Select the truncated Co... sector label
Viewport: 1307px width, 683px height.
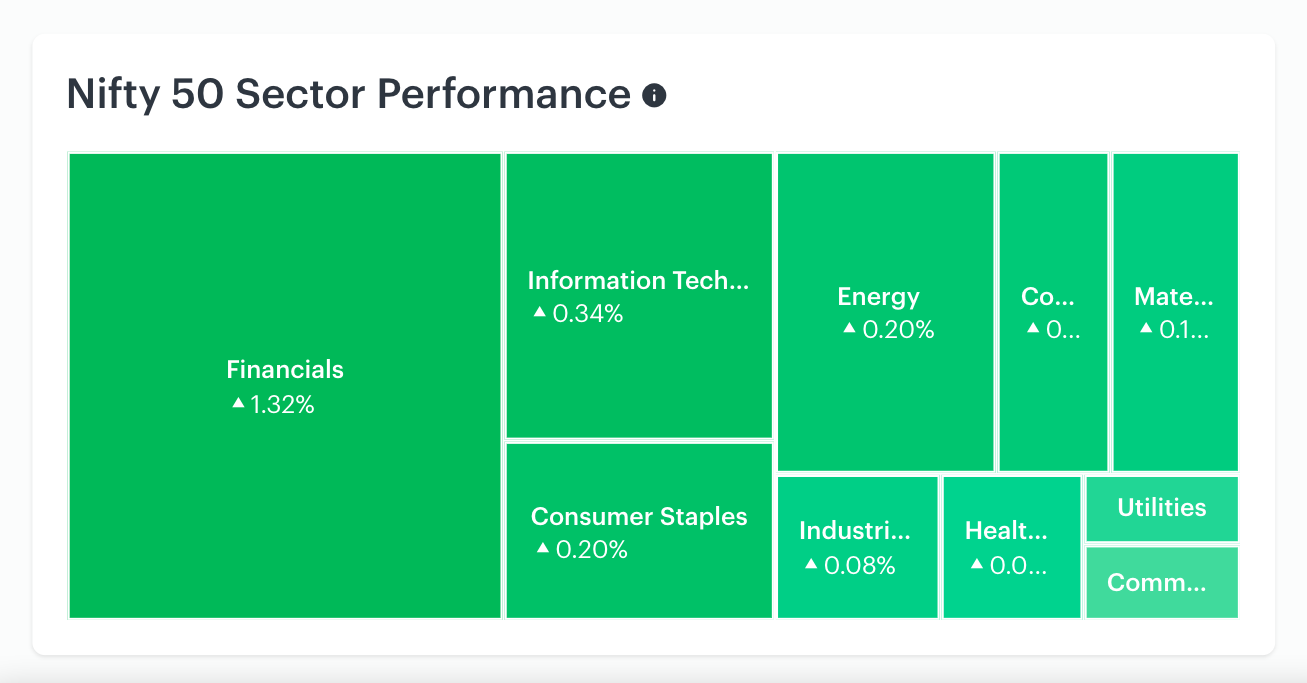coord(1048,296)
